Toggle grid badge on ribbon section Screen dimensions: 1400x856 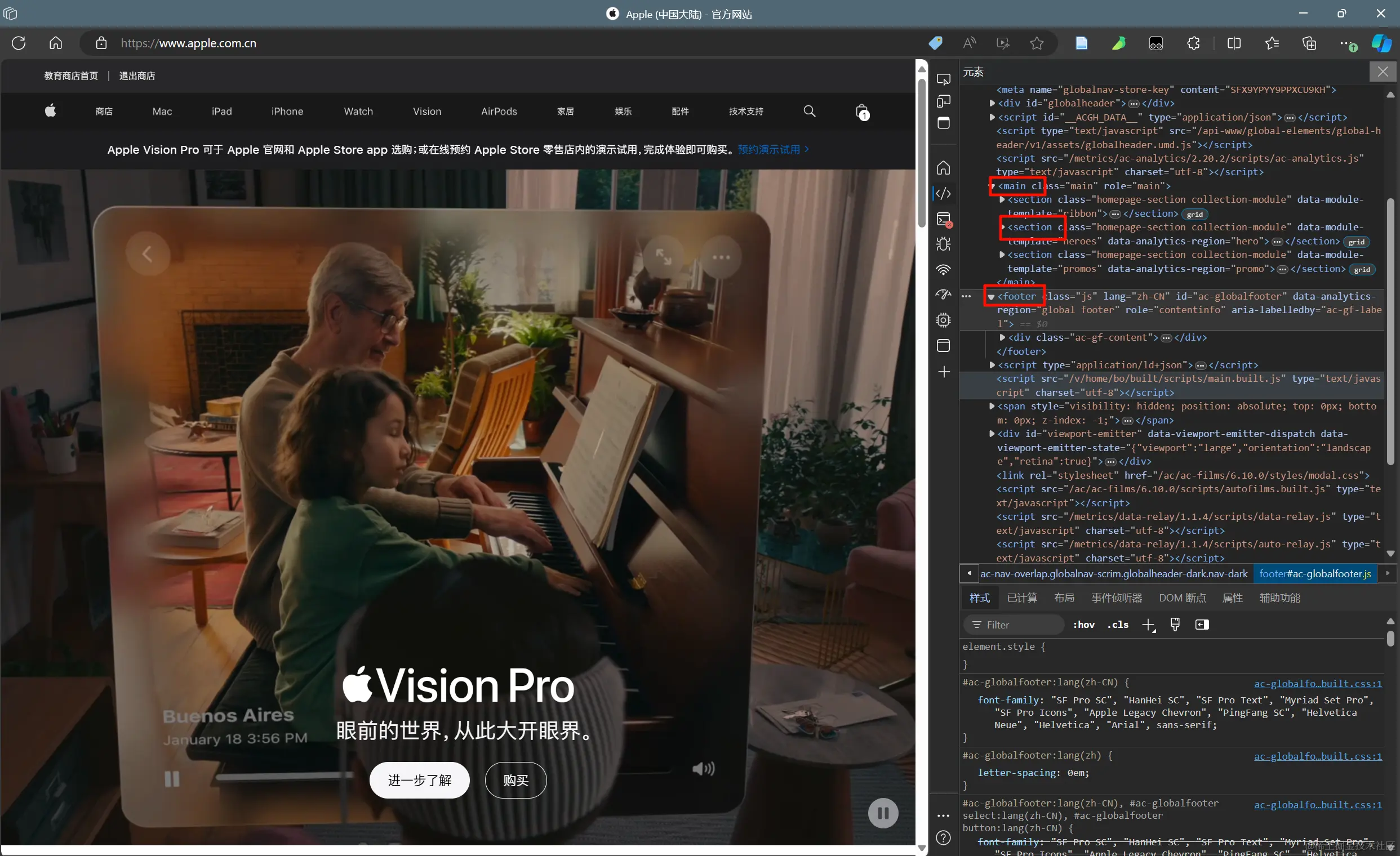pos(1195,214)
